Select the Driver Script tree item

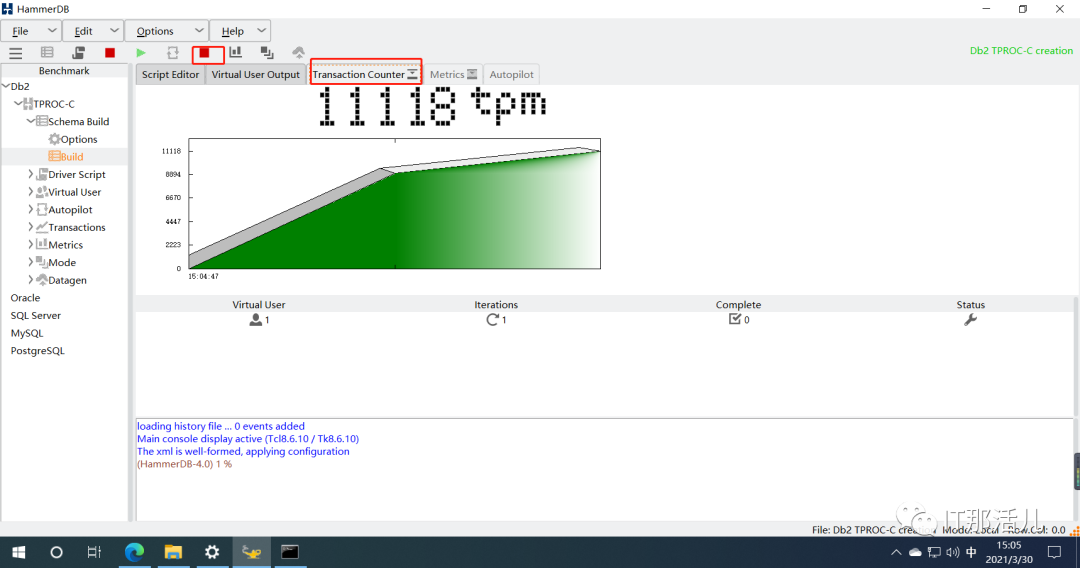click(x=70, y=174)
